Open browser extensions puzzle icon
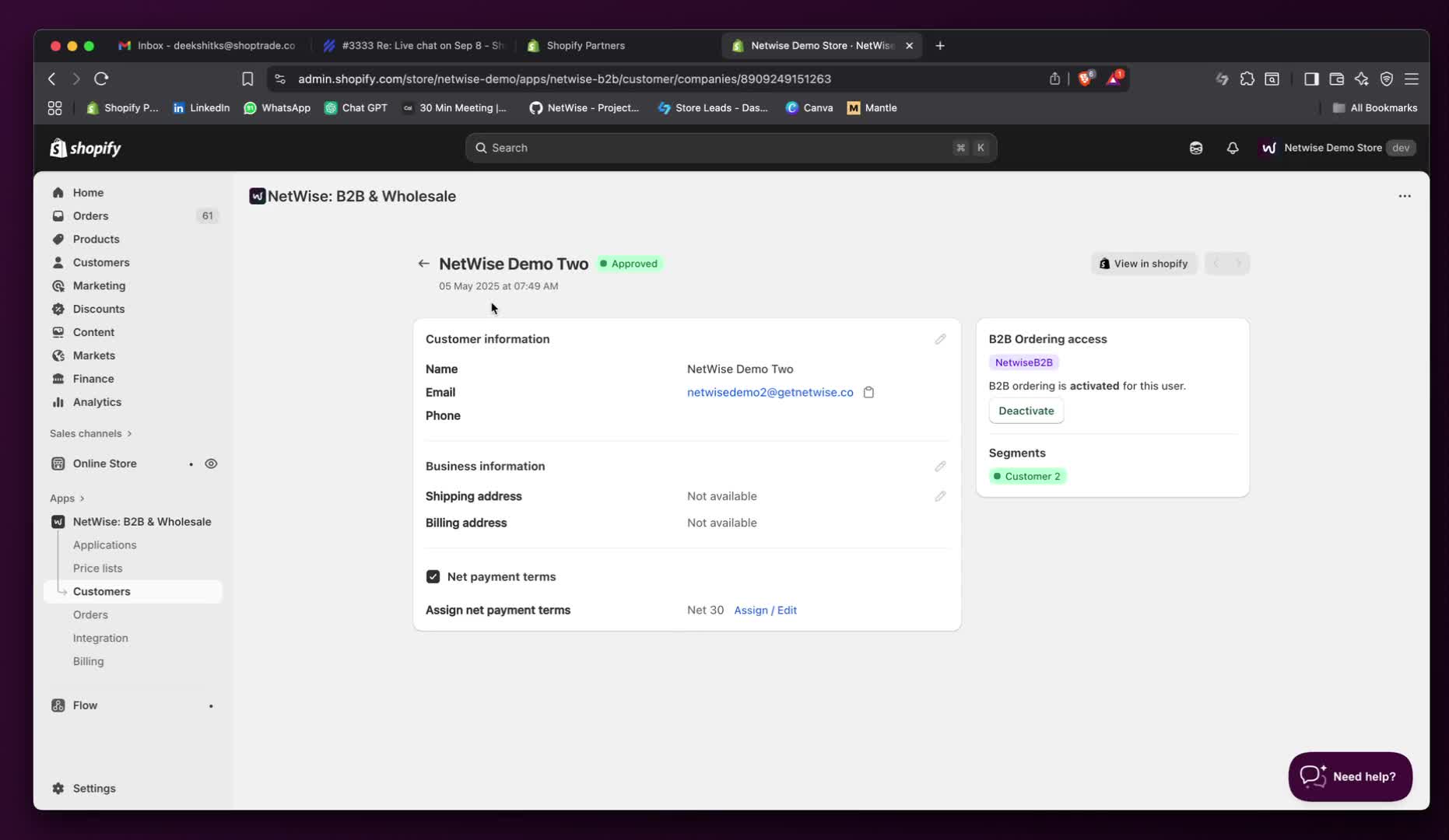This screenshot has height=840, width=1449. click(1247, 79)
